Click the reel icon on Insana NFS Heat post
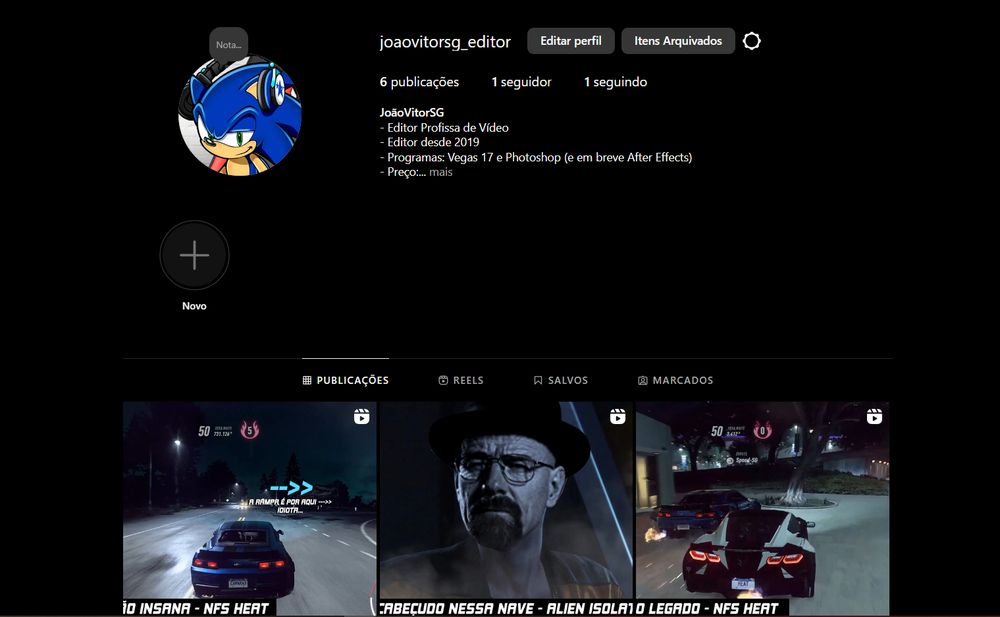1000x617 pixels. pos(362,417)
